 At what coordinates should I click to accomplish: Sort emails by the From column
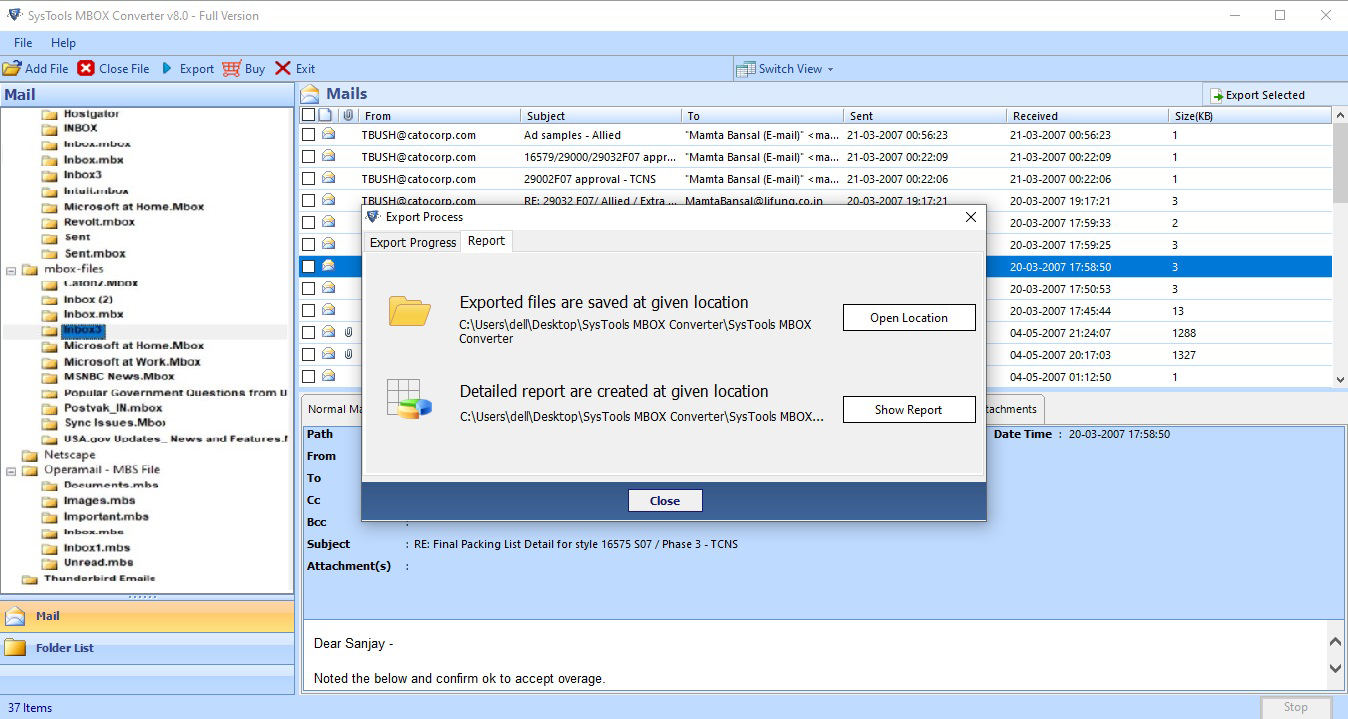click(439, 116)
